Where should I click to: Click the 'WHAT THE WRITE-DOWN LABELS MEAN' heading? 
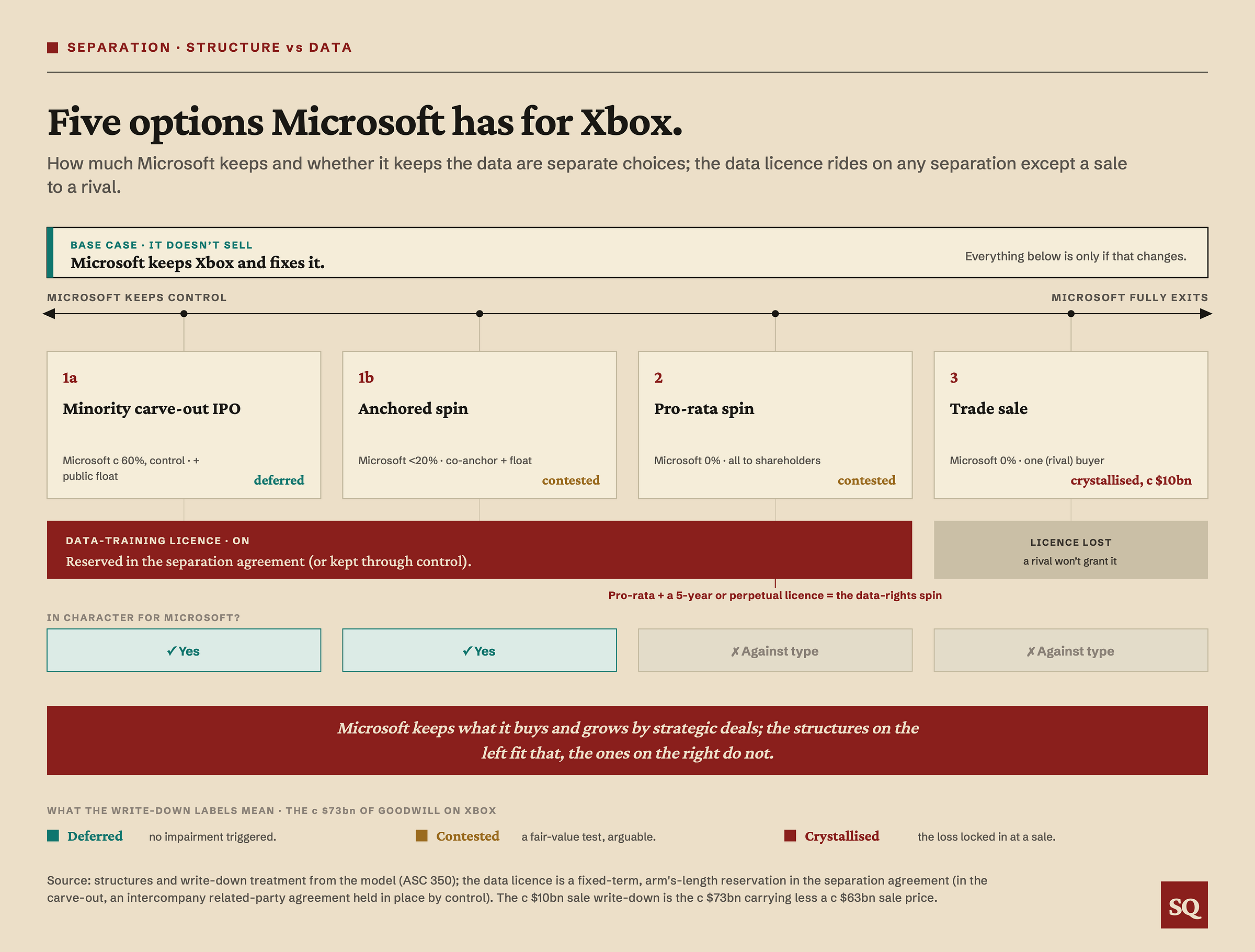[x=271, y=811]
